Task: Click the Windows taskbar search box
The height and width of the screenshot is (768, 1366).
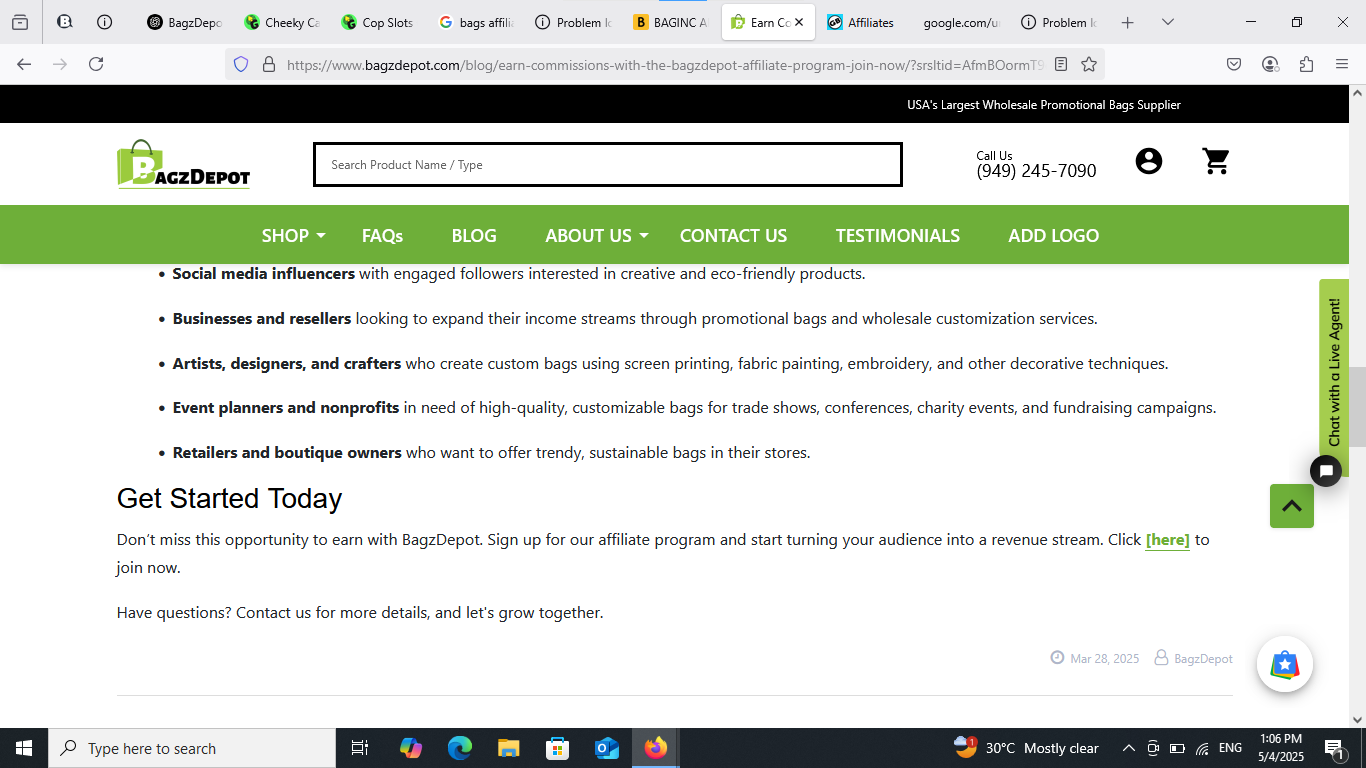Action: pyautogui.click(x=192, y=748)
